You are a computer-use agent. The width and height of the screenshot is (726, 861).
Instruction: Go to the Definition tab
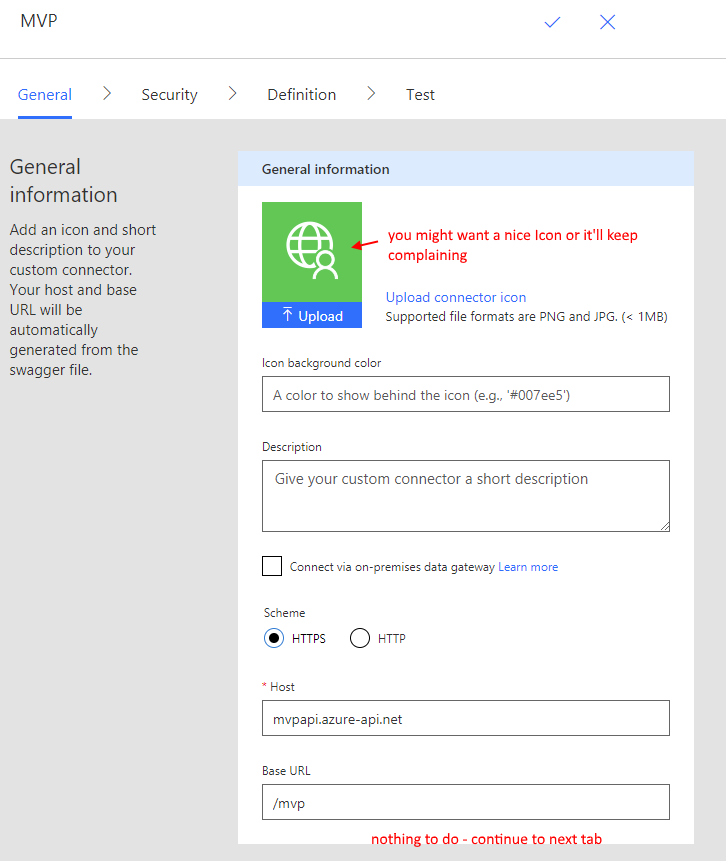301,95
